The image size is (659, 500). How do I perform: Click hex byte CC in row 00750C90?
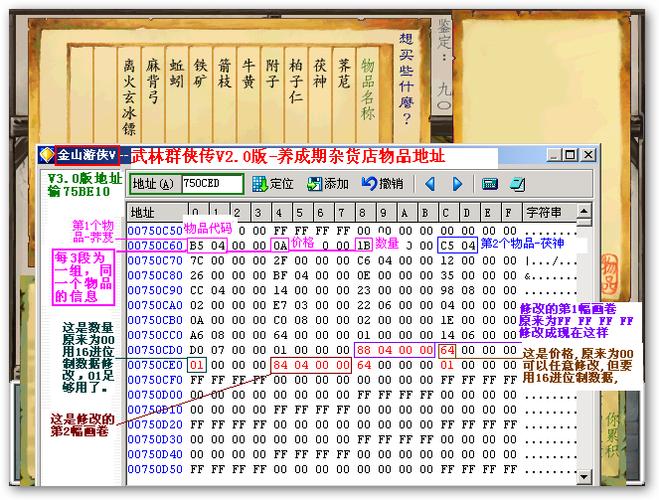(197, 290)
